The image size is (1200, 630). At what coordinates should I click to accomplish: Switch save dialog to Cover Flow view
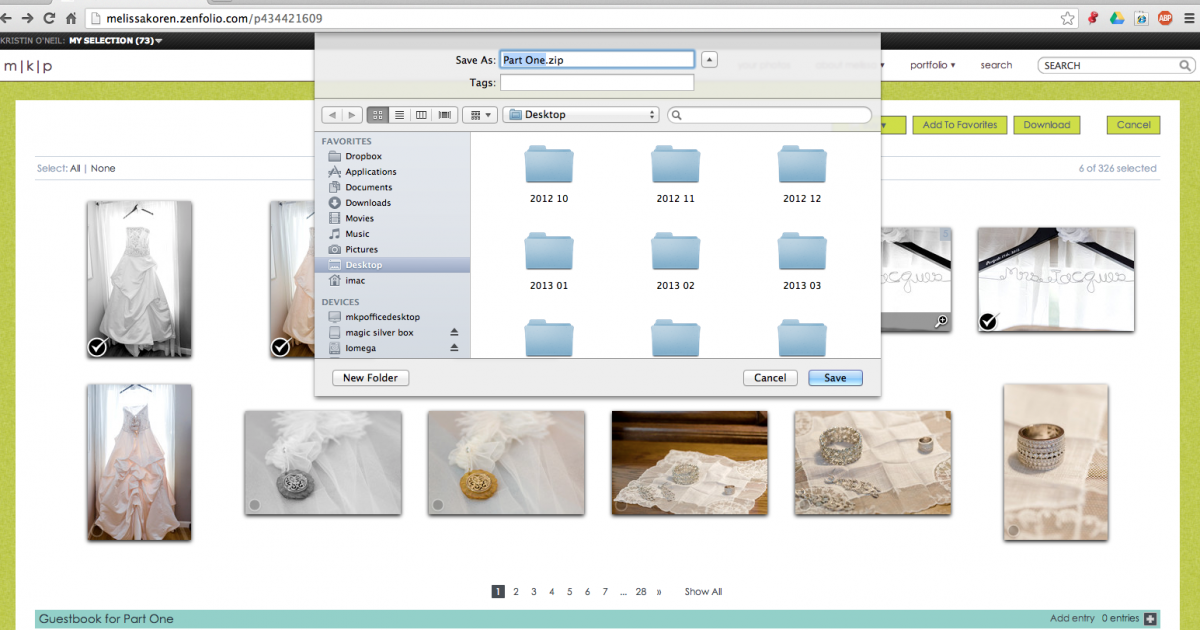[445, 115]
